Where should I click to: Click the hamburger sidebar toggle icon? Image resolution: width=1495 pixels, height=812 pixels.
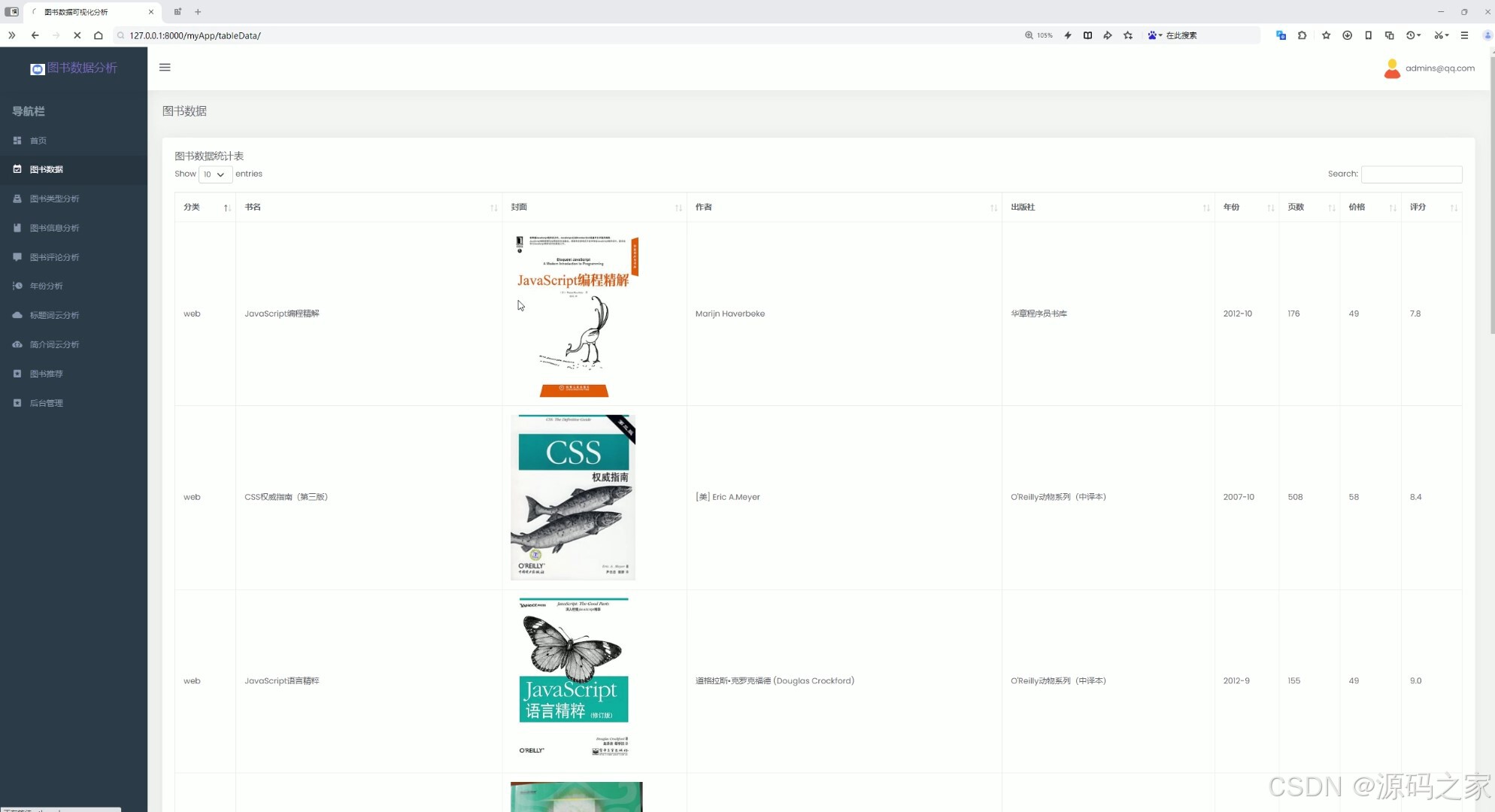click(165, 68)
